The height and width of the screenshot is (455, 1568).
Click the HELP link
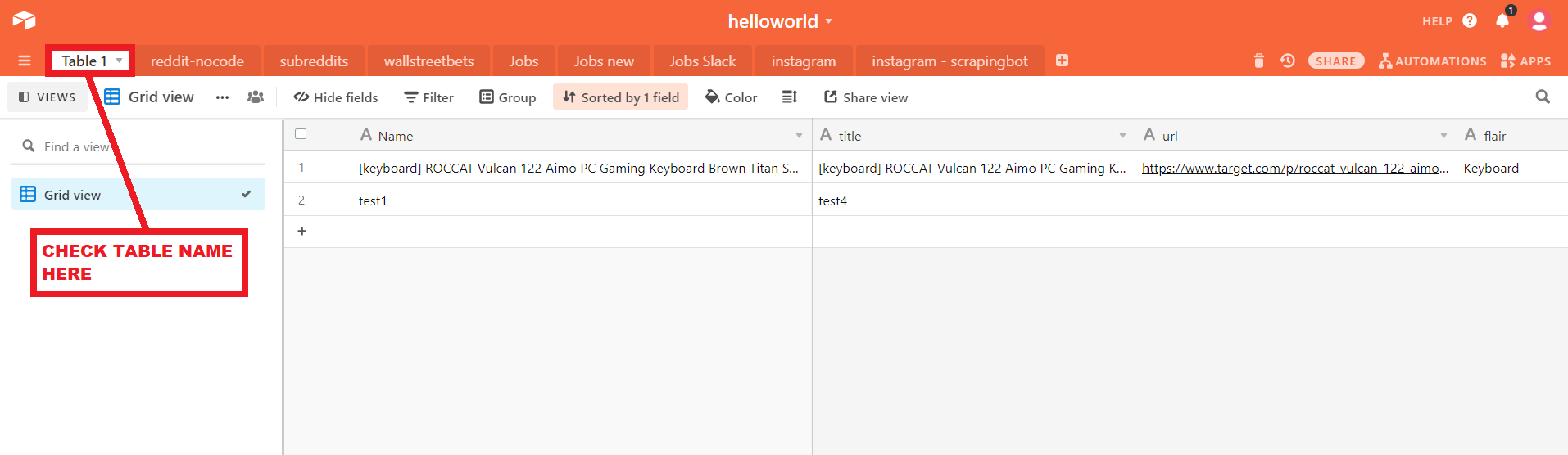1437,21
